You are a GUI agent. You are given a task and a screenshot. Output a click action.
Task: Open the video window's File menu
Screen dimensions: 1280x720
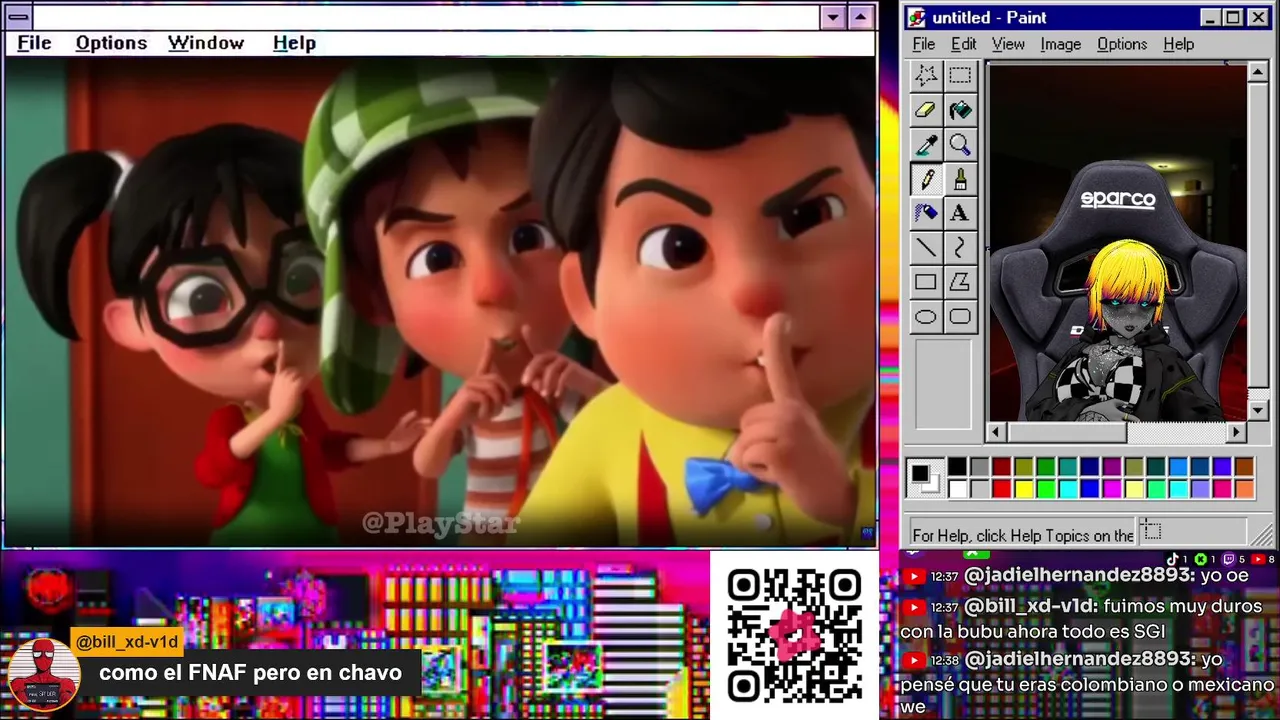click(x=34, y=43)
